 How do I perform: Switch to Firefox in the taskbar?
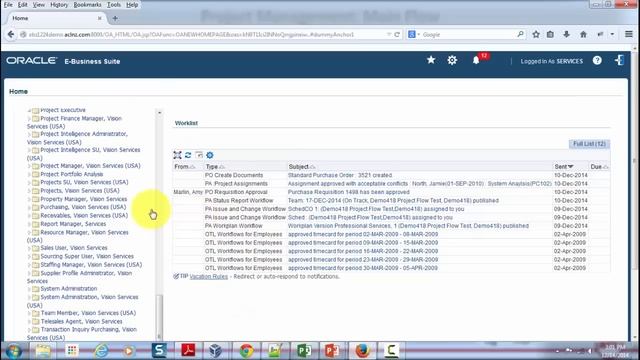tap(362, 351)
